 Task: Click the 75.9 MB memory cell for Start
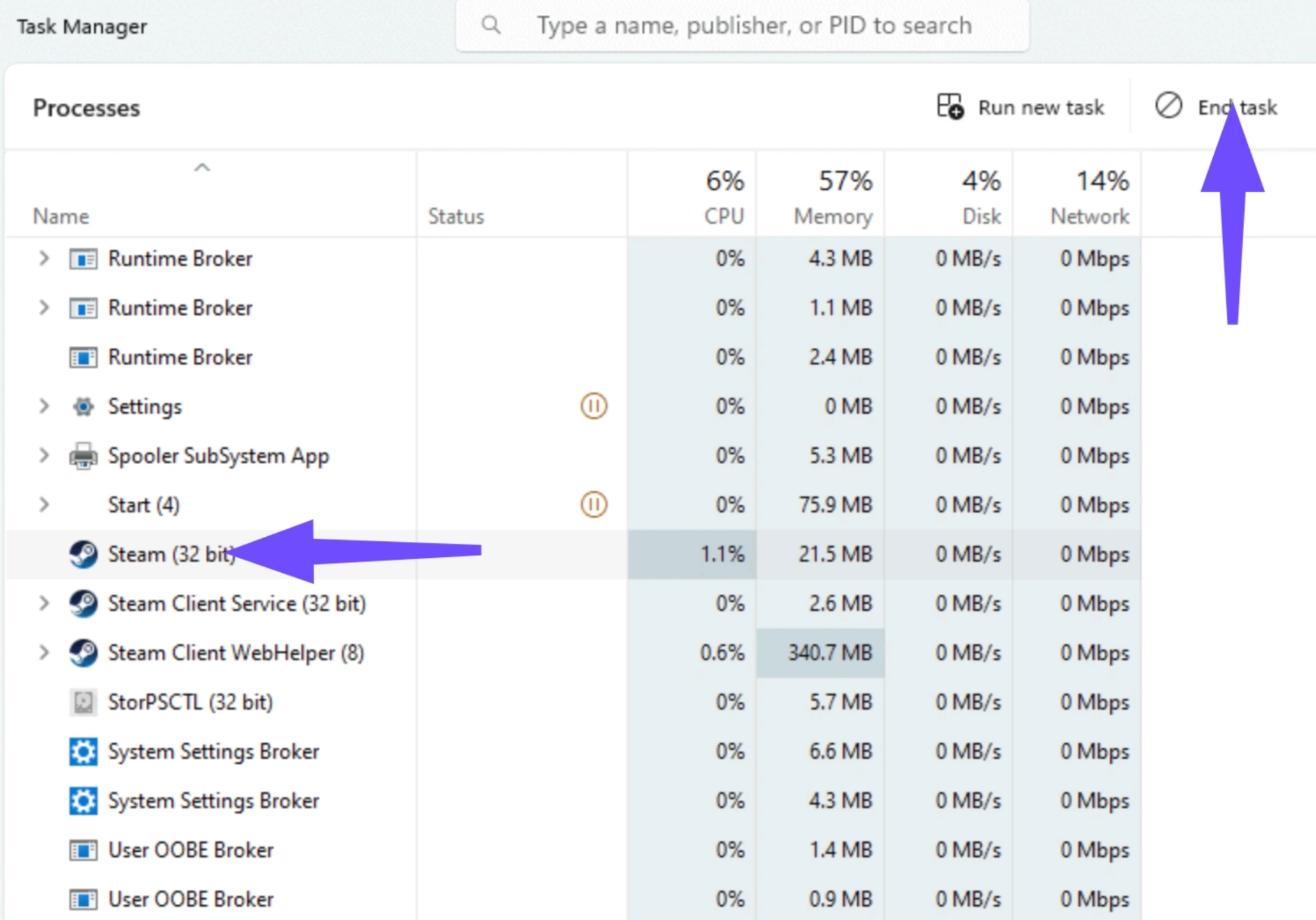point(821,505)
